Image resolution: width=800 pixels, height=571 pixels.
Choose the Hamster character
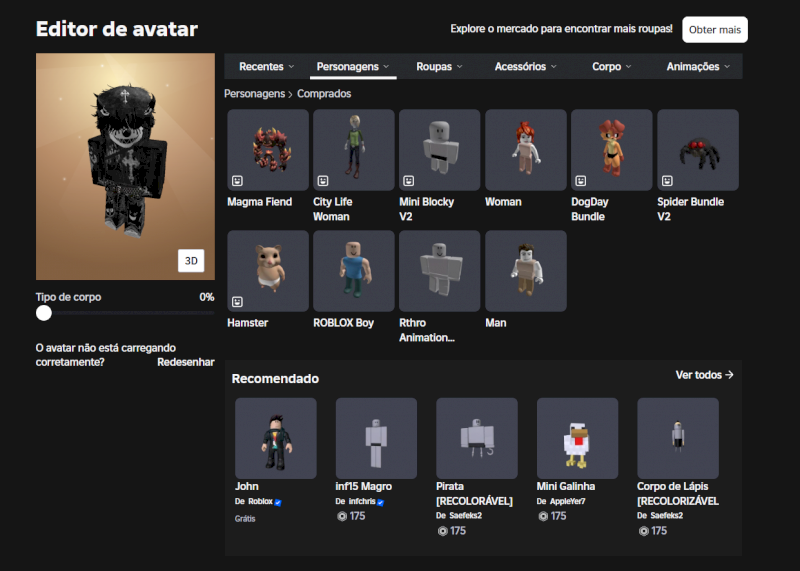[268, 271]
